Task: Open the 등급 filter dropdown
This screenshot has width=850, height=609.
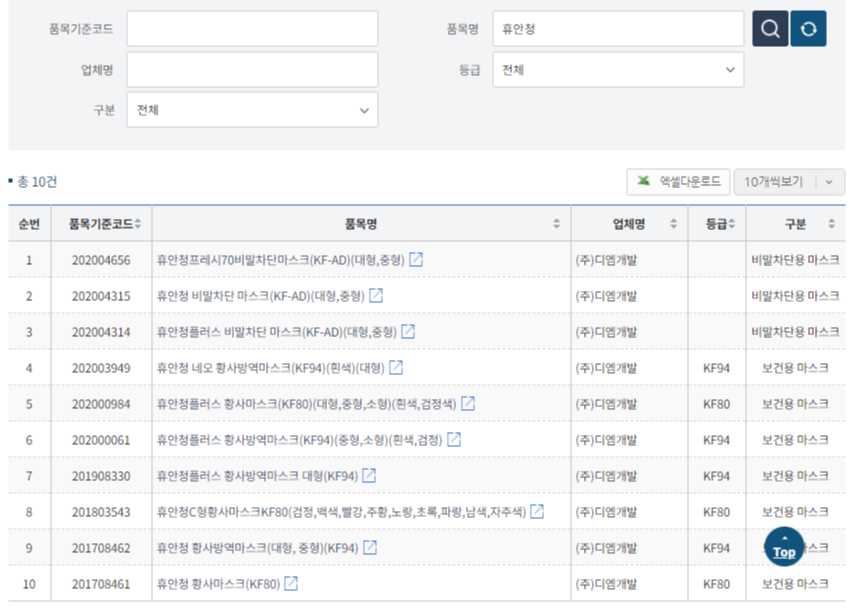Action: point(618,69)
